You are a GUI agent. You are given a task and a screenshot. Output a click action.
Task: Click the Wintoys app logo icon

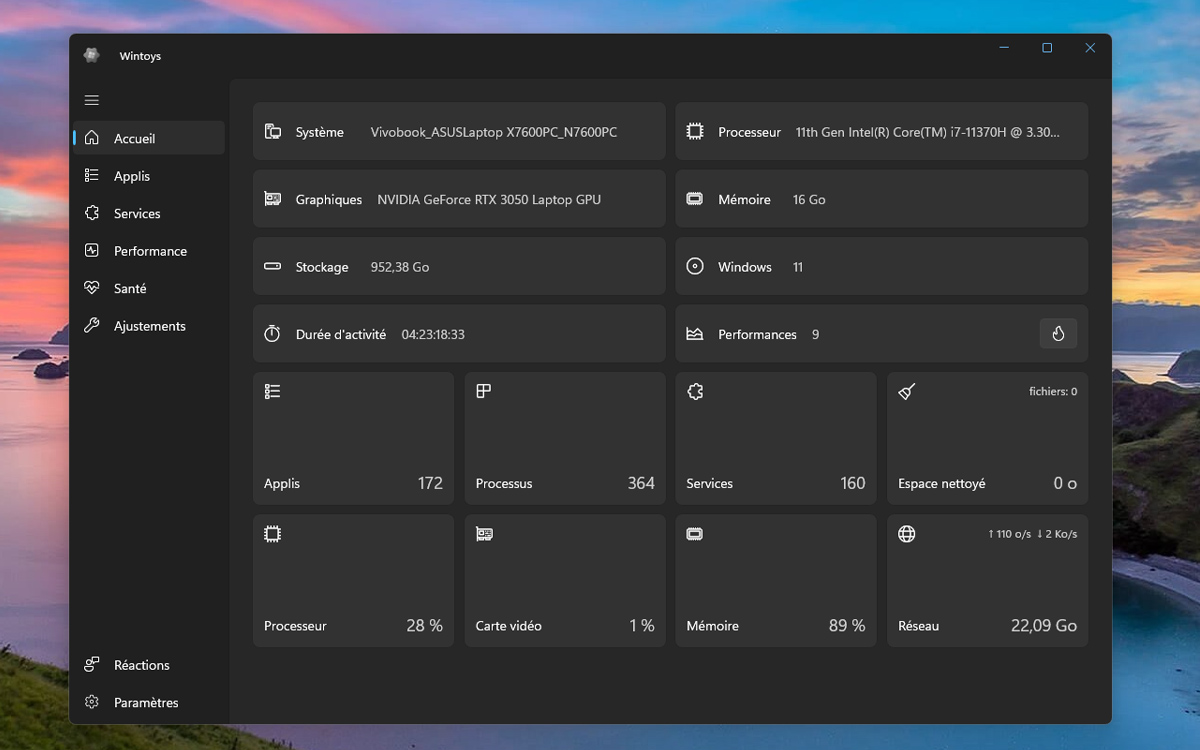pos(92,56)
